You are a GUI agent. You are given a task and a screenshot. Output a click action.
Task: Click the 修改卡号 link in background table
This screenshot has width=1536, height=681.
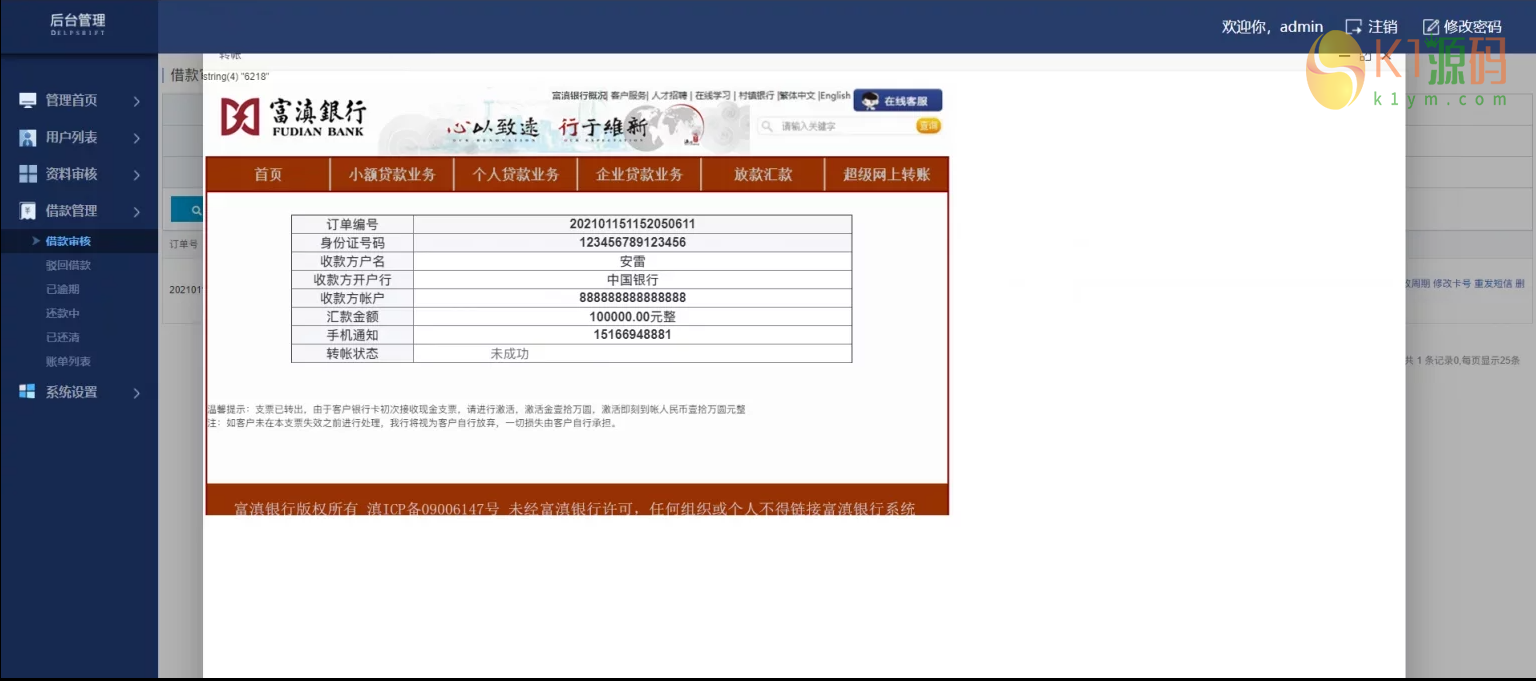tap(1452, 284)
